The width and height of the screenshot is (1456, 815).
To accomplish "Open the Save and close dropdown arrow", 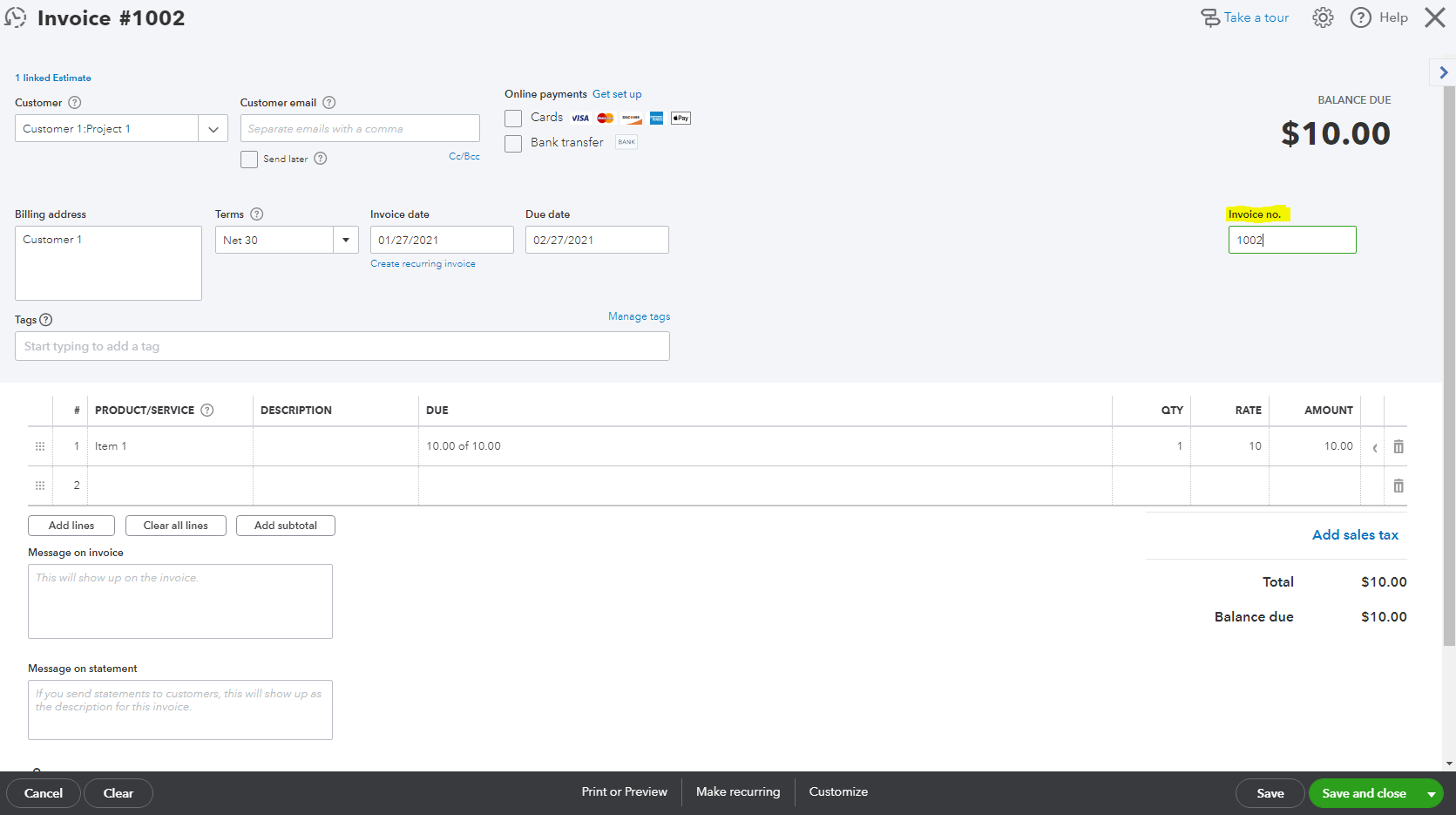I will click(x=1432, y=793).
